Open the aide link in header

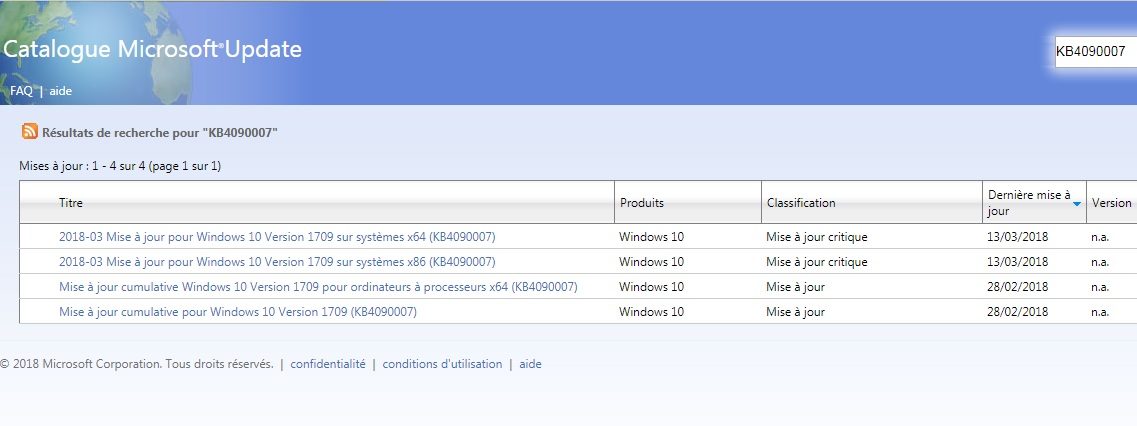click(60, 91)
